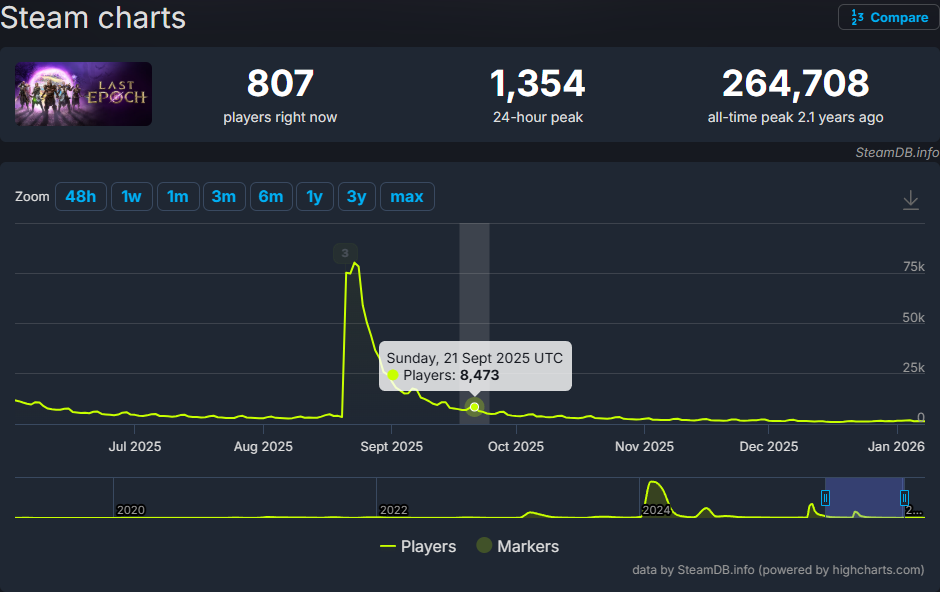This screenshot has height=592, width=940.
Task: Open the chart download menu icon
Action: [910, 200]
